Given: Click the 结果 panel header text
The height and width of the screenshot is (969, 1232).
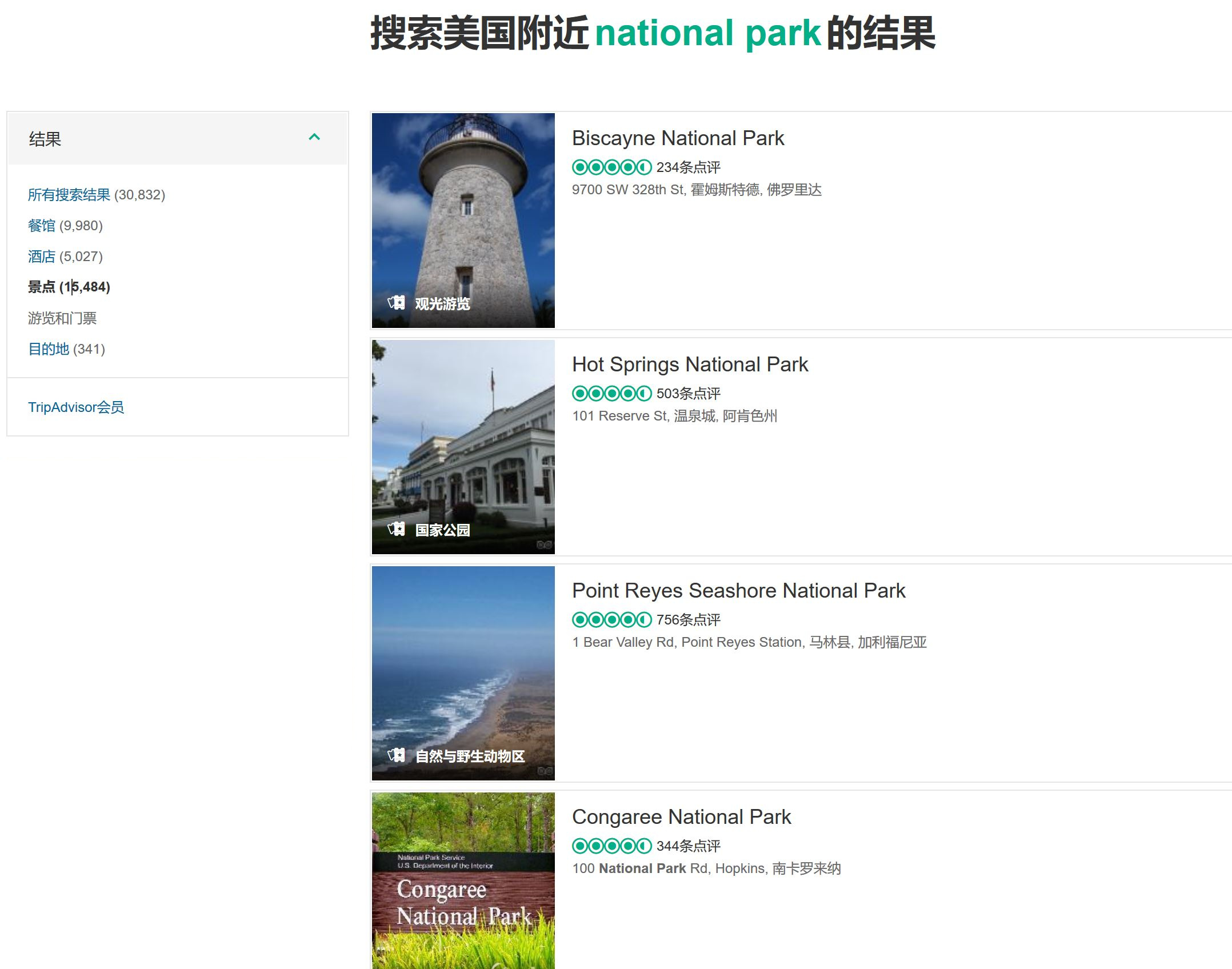Looking at the screenshot, I should coord(45,139).
